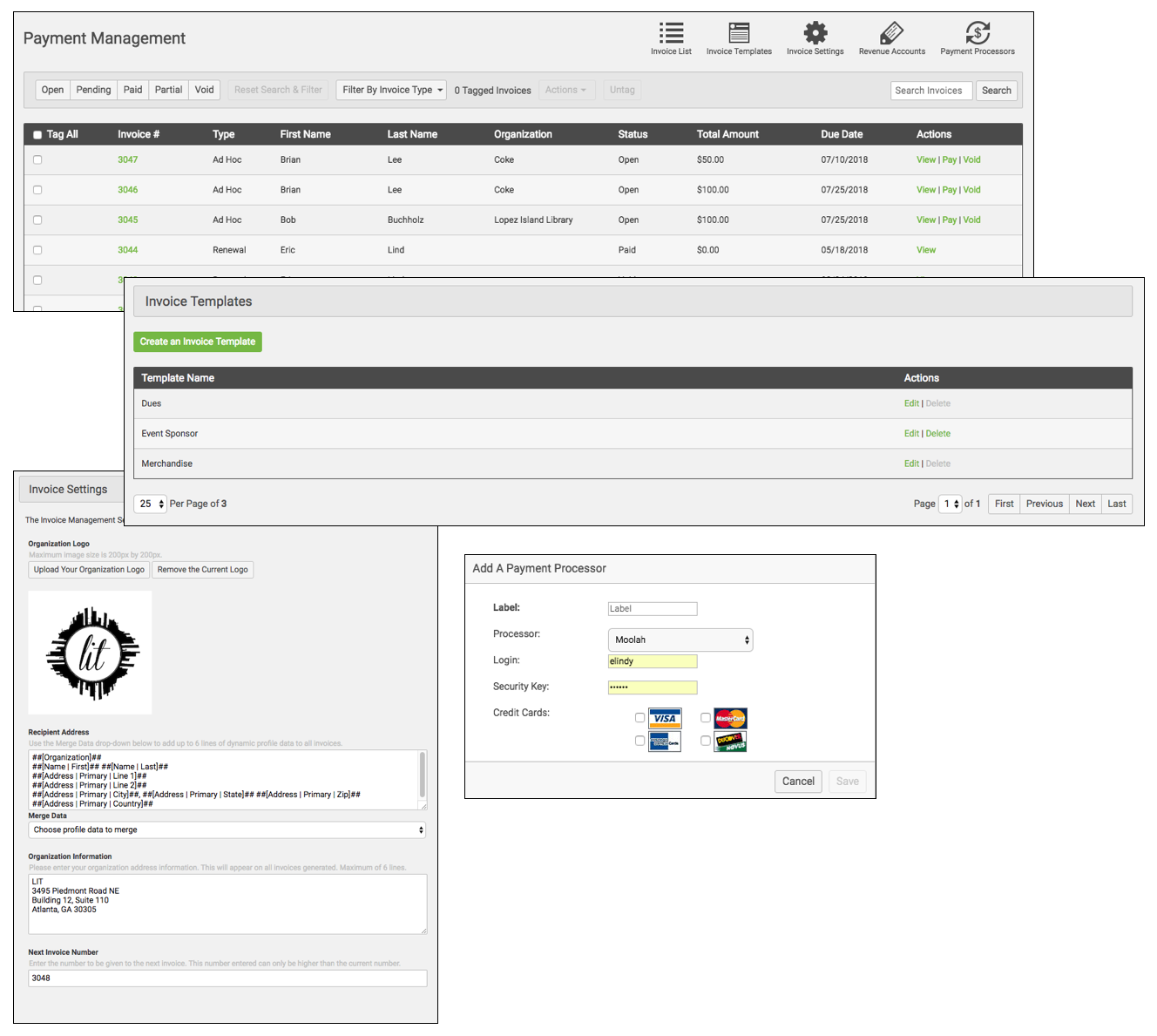Open the Payment Processors icon

[978, 33]
